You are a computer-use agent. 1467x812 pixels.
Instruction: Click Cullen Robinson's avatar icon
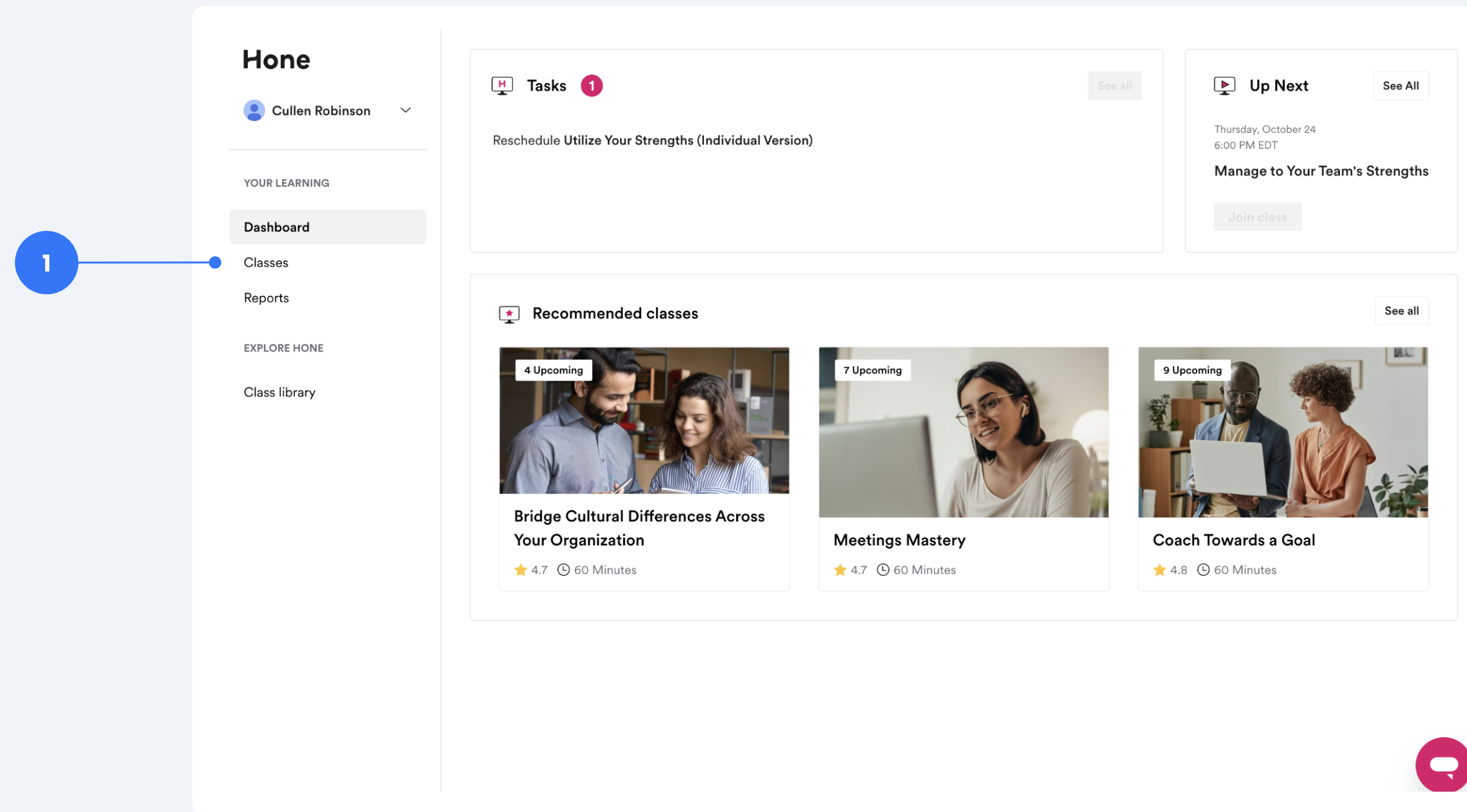click(x=254, y=110)
